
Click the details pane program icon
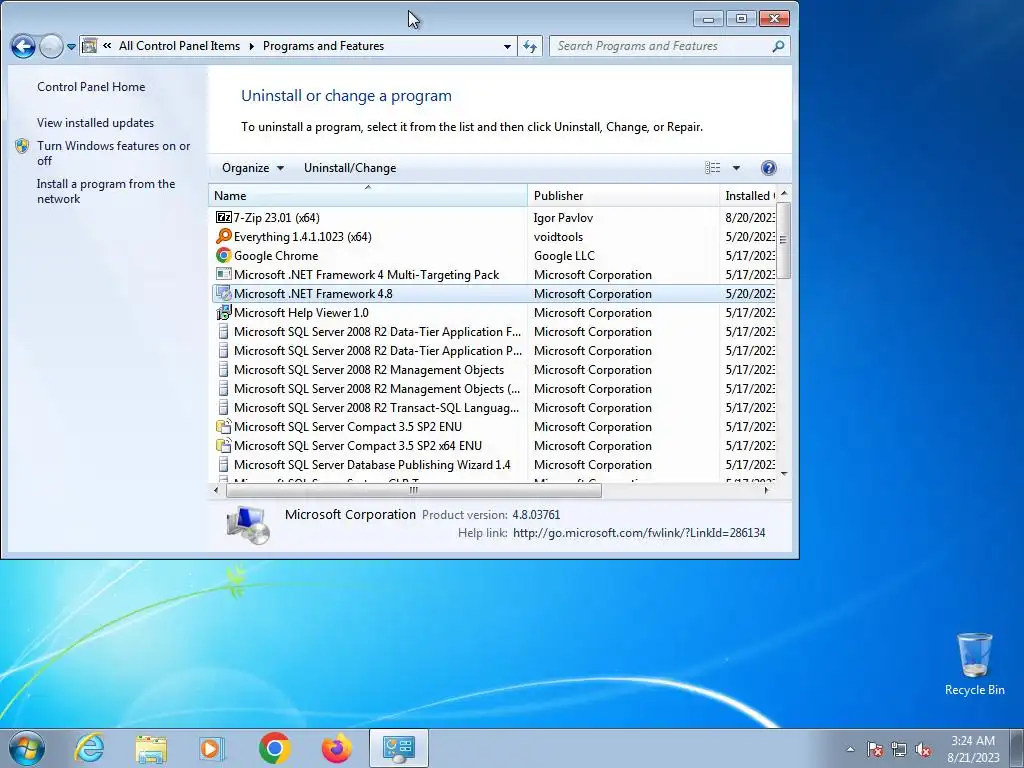click(x=248, y=524)
